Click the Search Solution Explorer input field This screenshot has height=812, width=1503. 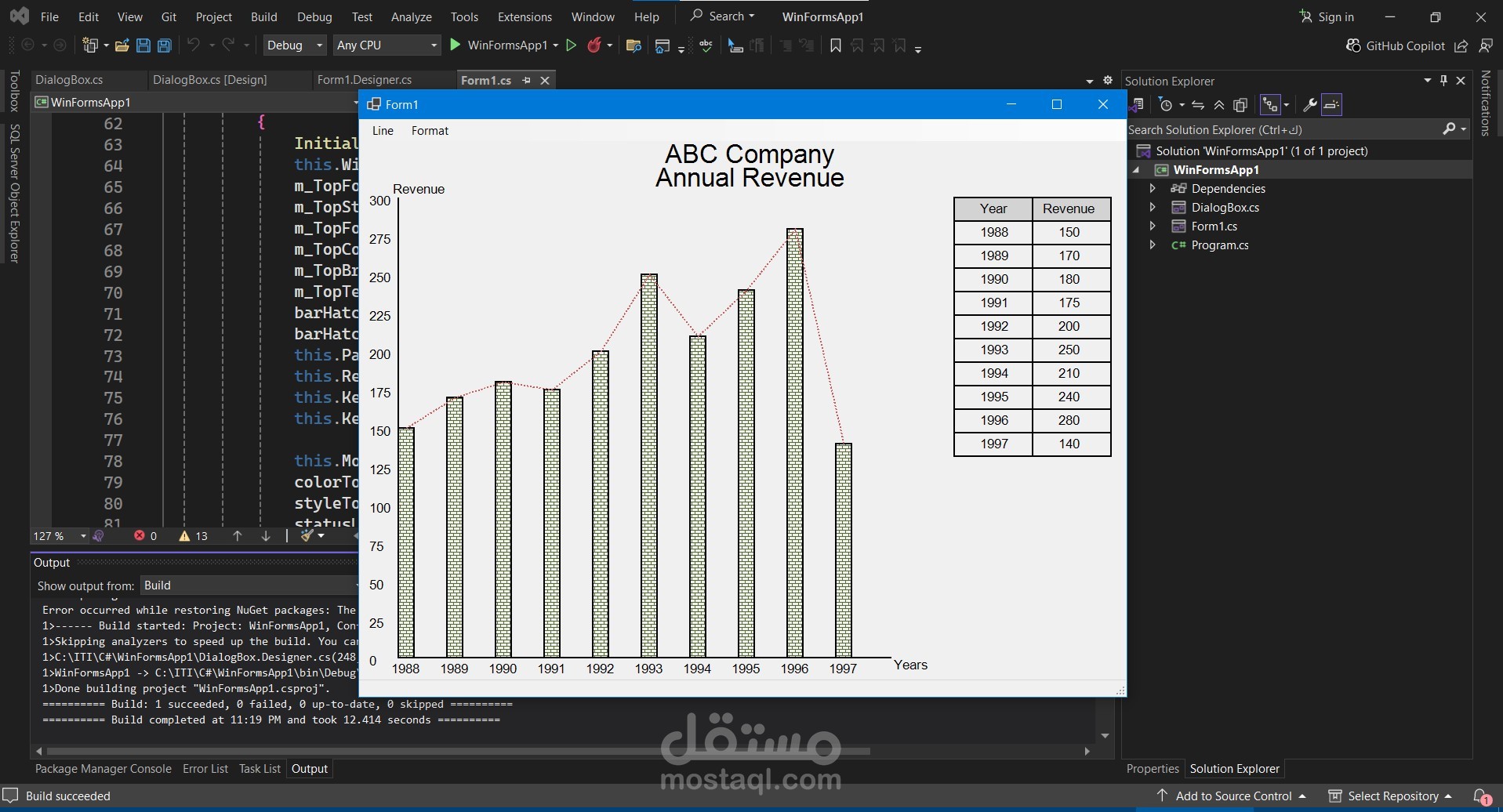pos(1283,129)
